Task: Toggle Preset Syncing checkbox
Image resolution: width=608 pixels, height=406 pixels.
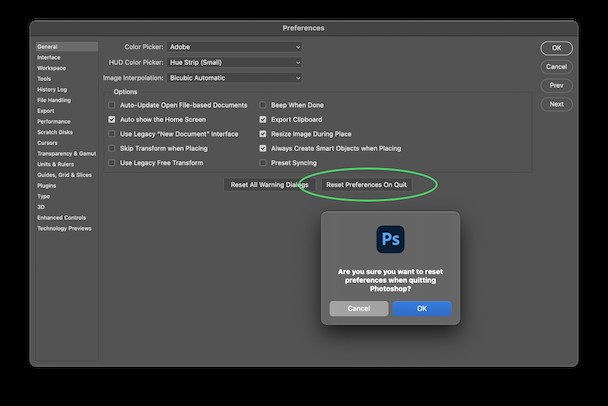Action: 263,163
